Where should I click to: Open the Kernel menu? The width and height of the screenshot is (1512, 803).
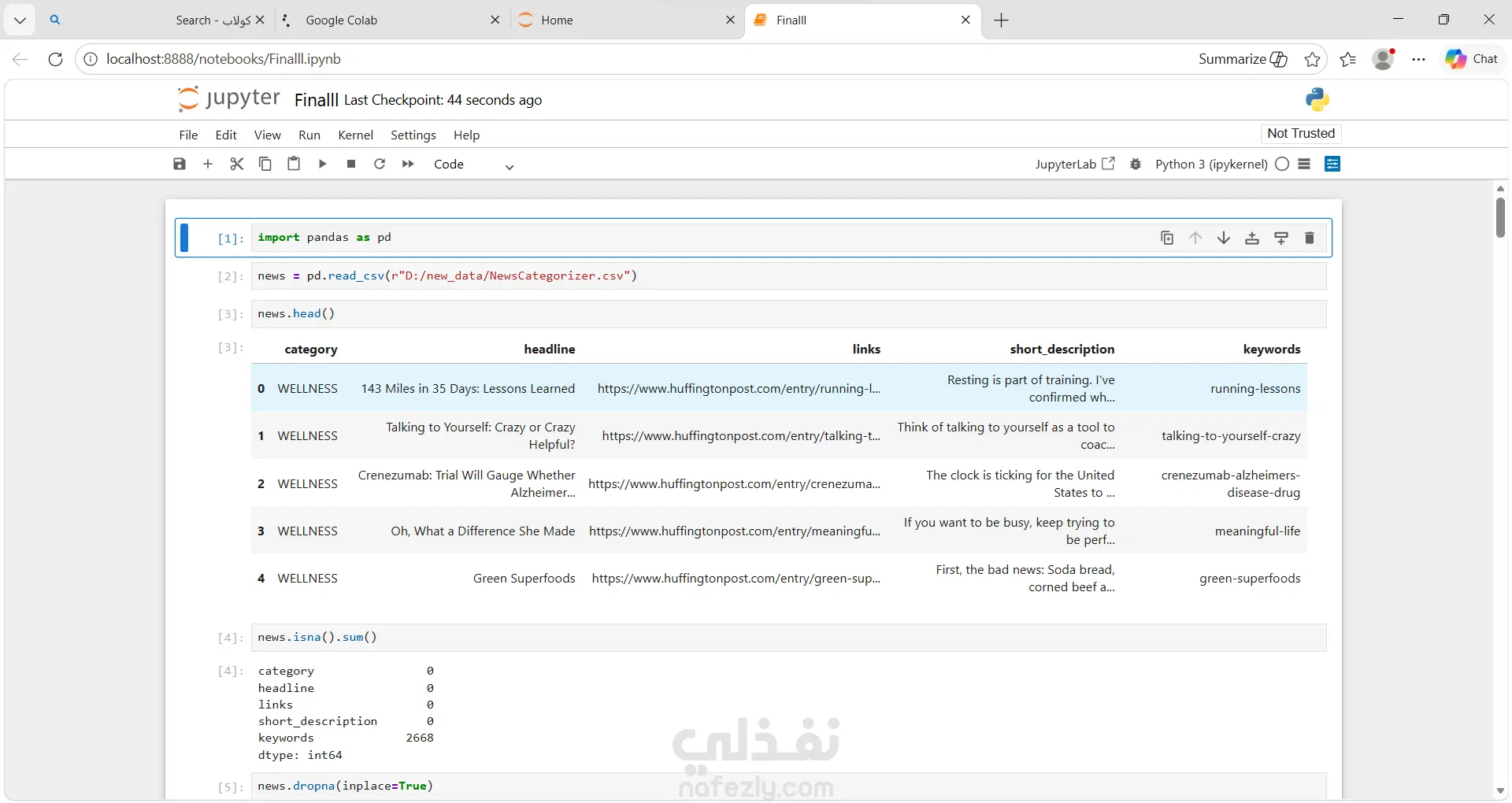click(x=355, y=135)
